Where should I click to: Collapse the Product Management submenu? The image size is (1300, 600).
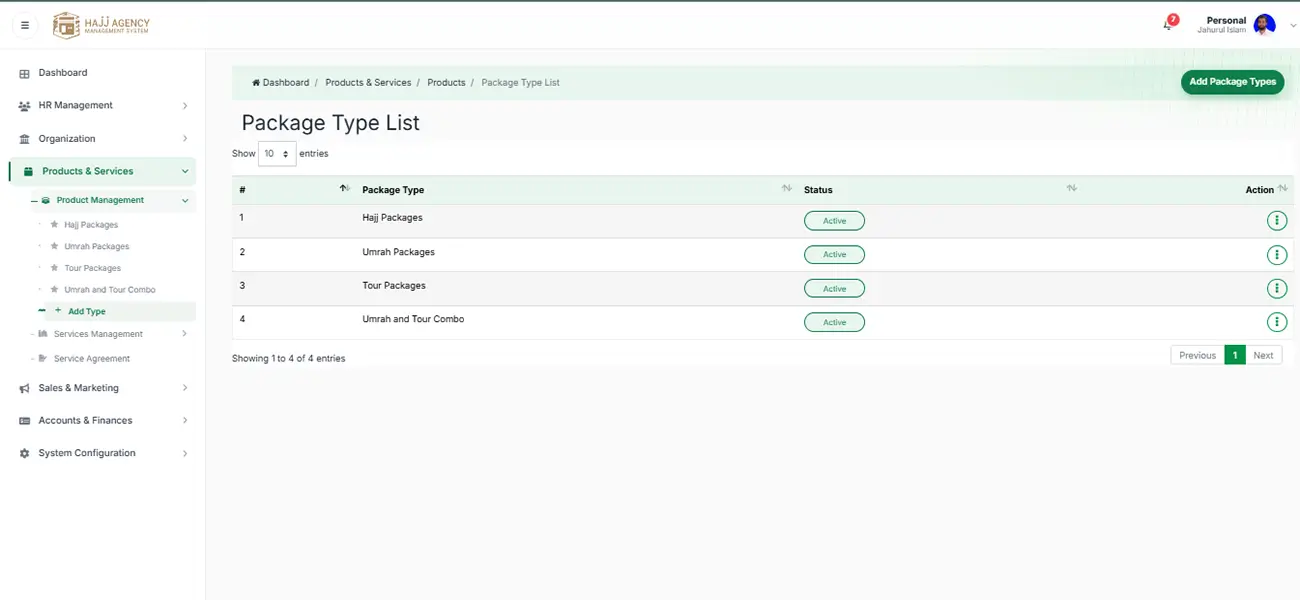112,200
